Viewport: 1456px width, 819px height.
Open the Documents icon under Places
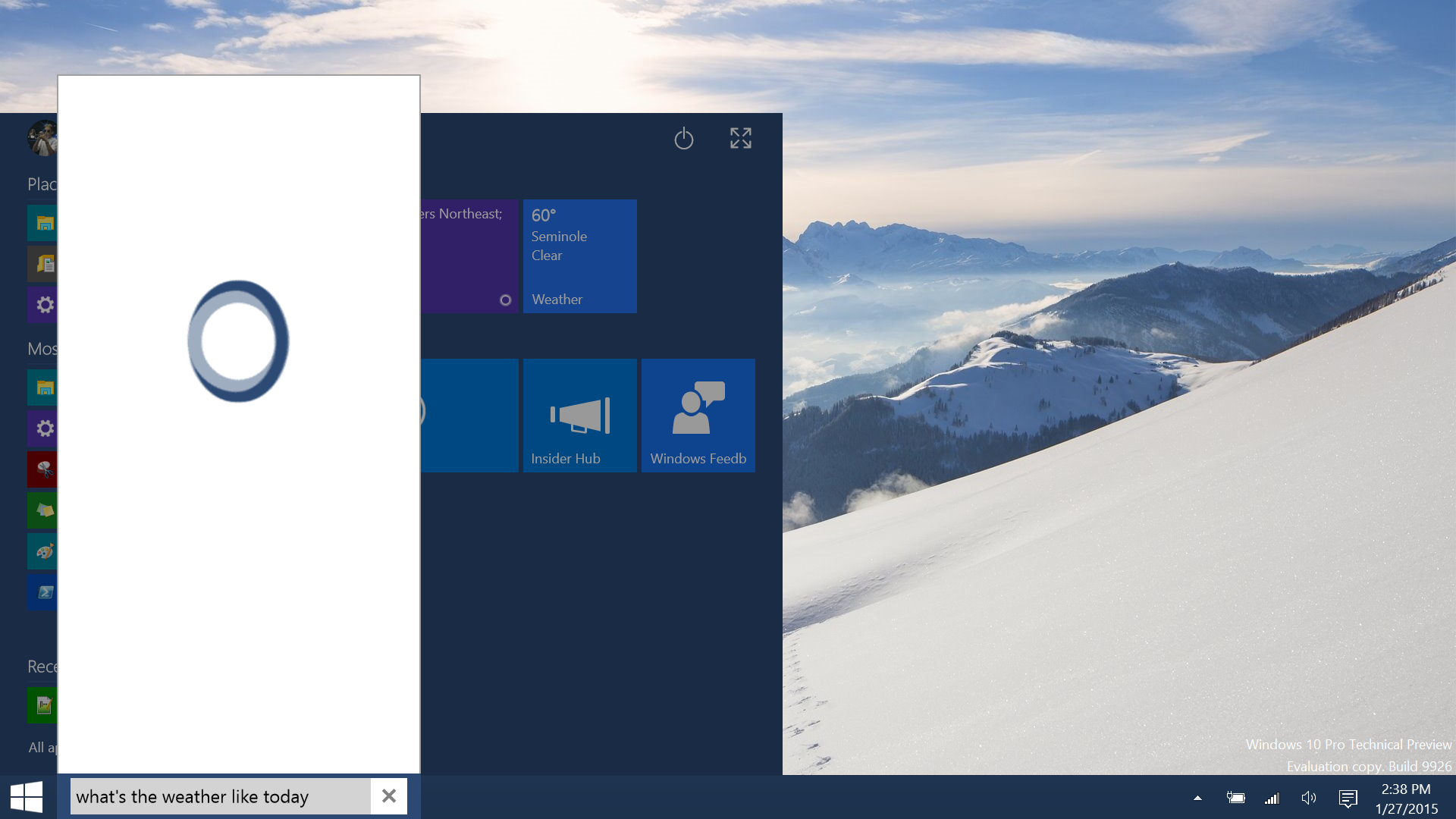42,264
